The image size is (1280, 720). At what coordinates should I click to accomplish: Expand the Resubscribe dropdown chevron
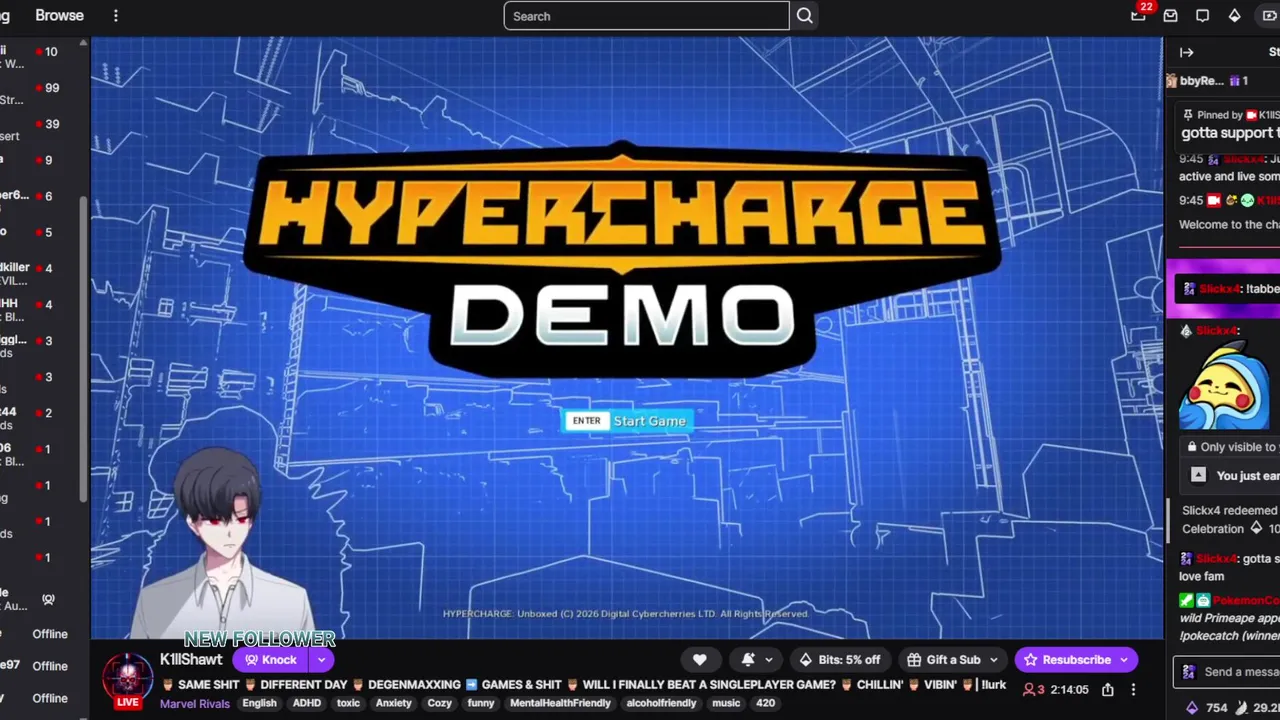(1124, 660)
